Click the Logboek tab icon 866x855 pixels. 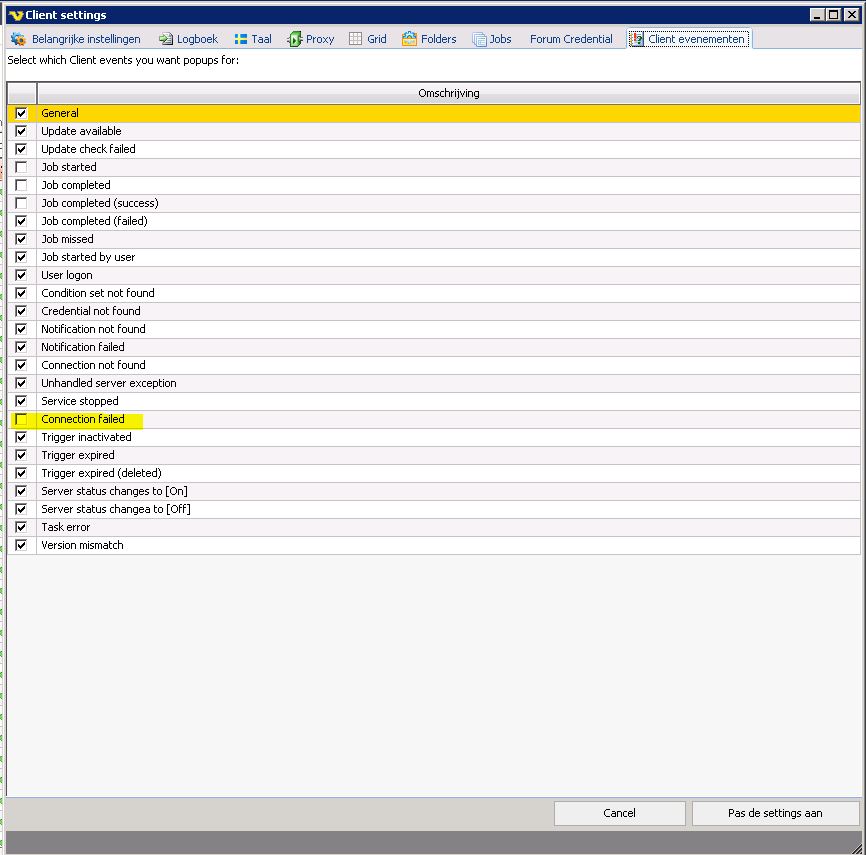tap(166, 39)
